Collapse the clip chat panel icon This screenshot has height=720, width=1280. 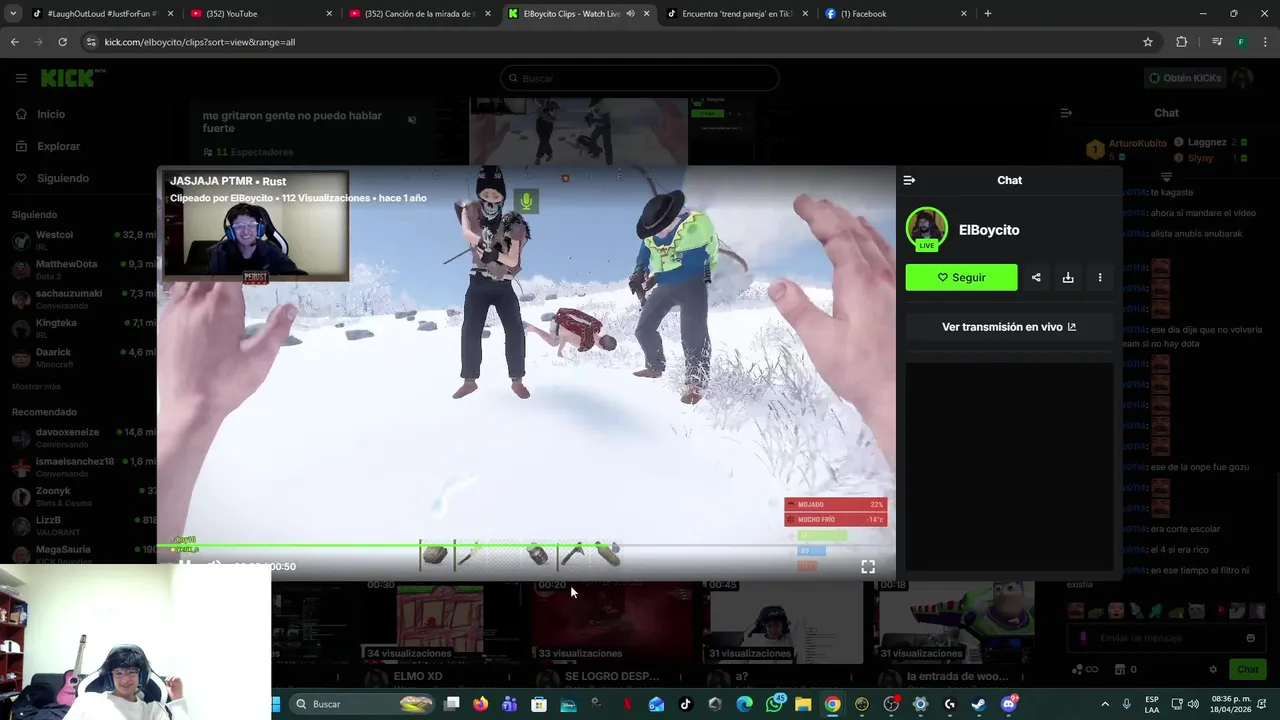909,180
